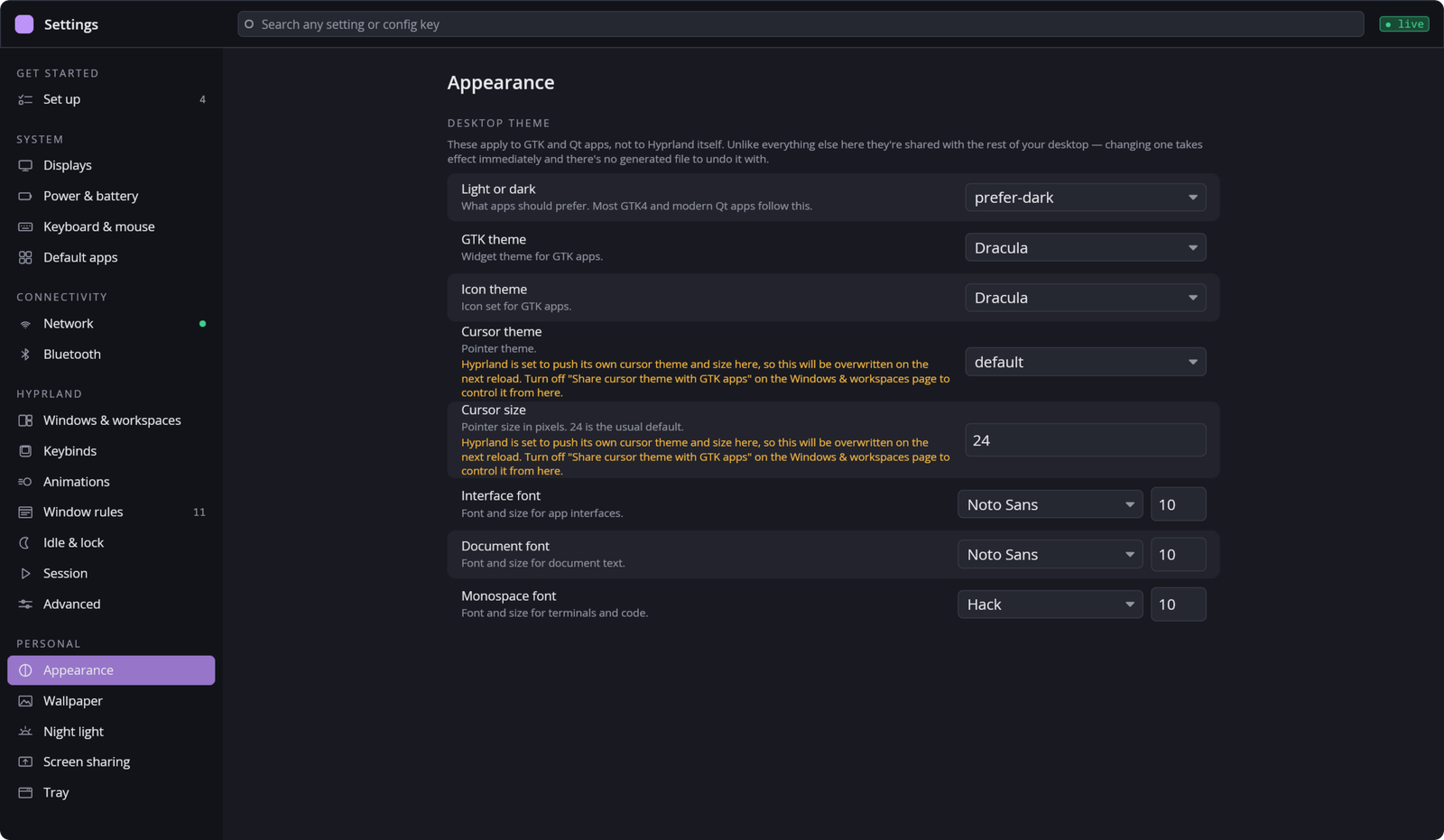Click the Window rules icon
Image resolution: width=1444 pixels, height=840 pixels.
25,512
